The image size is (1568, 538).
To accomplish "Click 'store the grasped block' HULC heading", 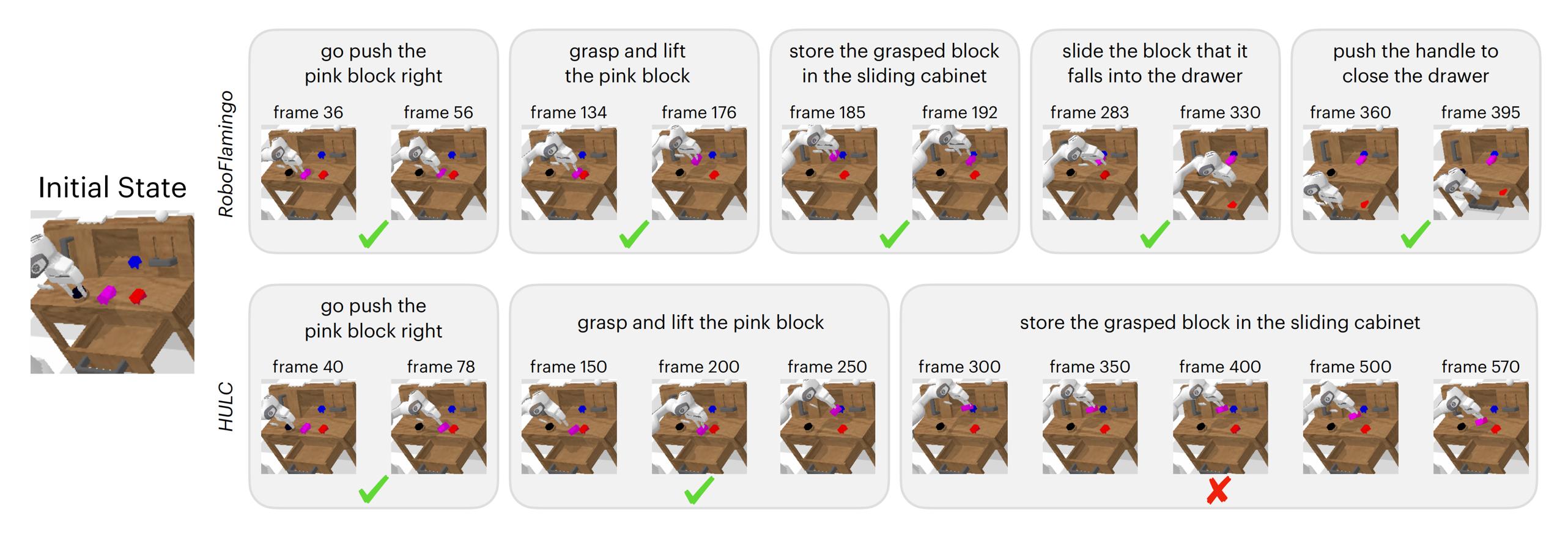I will [x=1220, y=322].
